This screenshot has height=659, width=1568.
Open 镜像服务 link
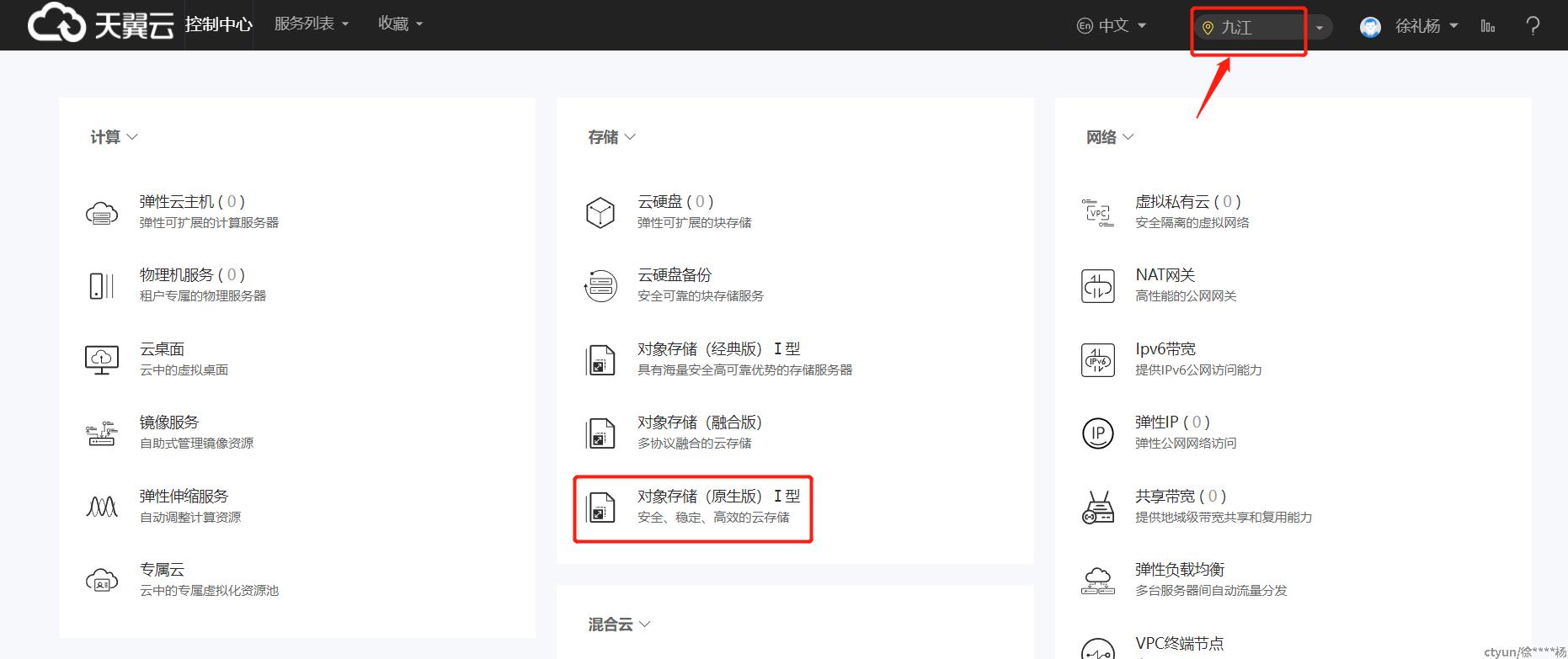point(169,423)
